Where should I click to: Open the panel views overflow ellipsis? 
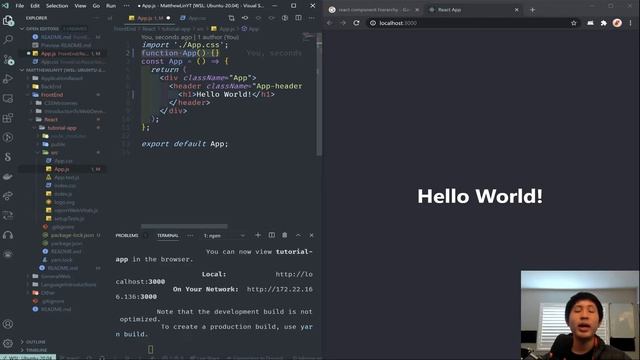pos(190,236)
